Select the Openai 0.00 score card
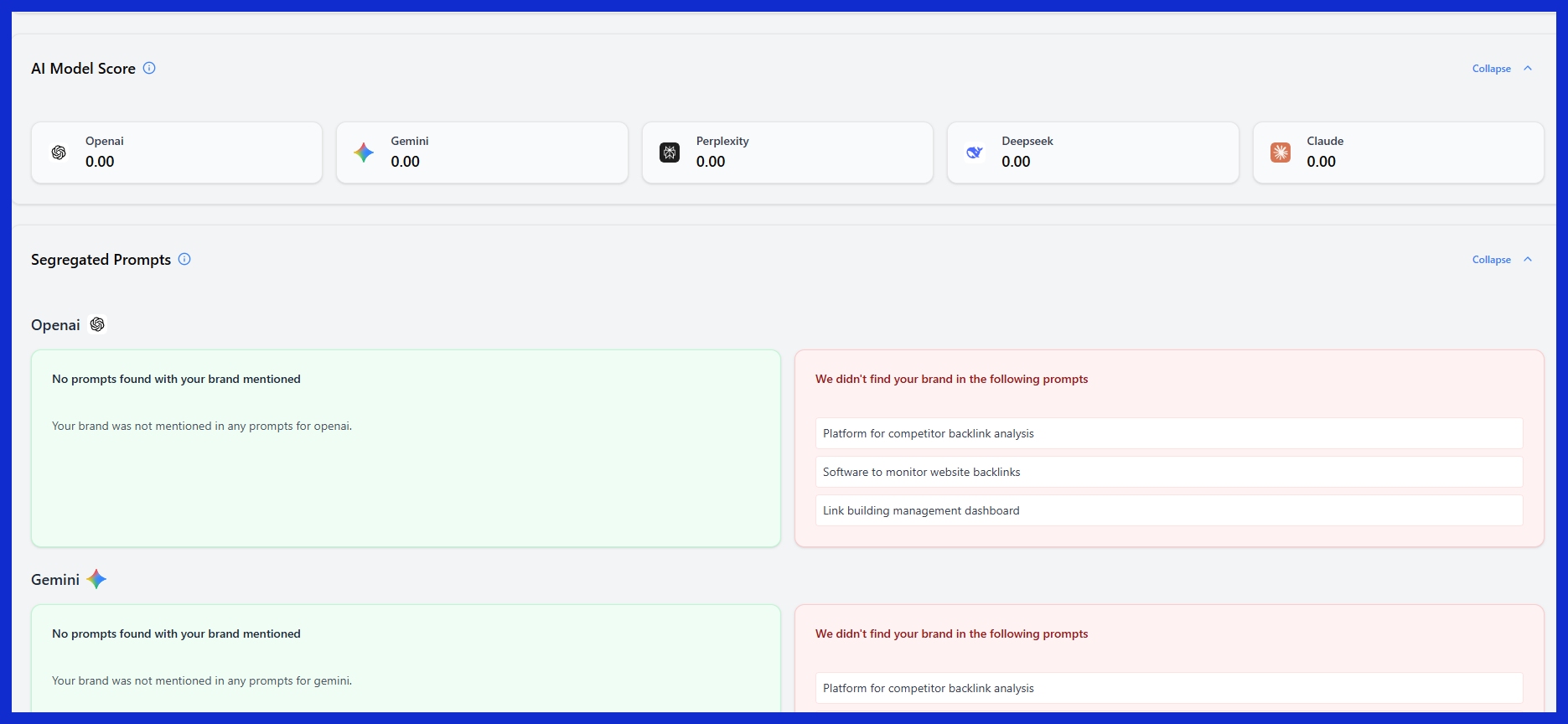The image size is (1568, 724). pyautogui.click(x=177, y=153)
